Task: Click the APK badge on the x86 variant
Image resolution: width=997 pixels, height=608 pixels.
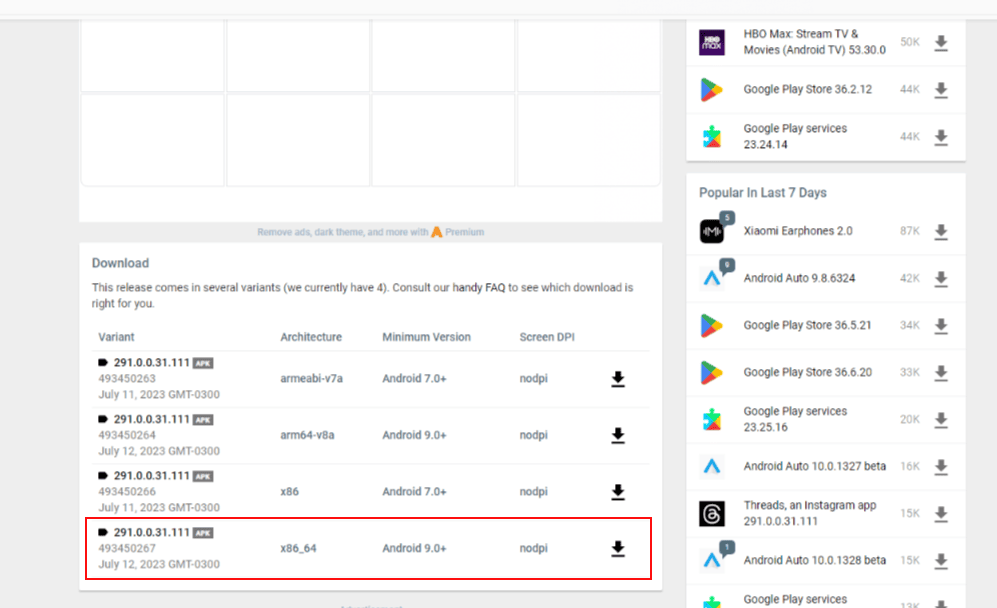Action: (x=202, y=476)
